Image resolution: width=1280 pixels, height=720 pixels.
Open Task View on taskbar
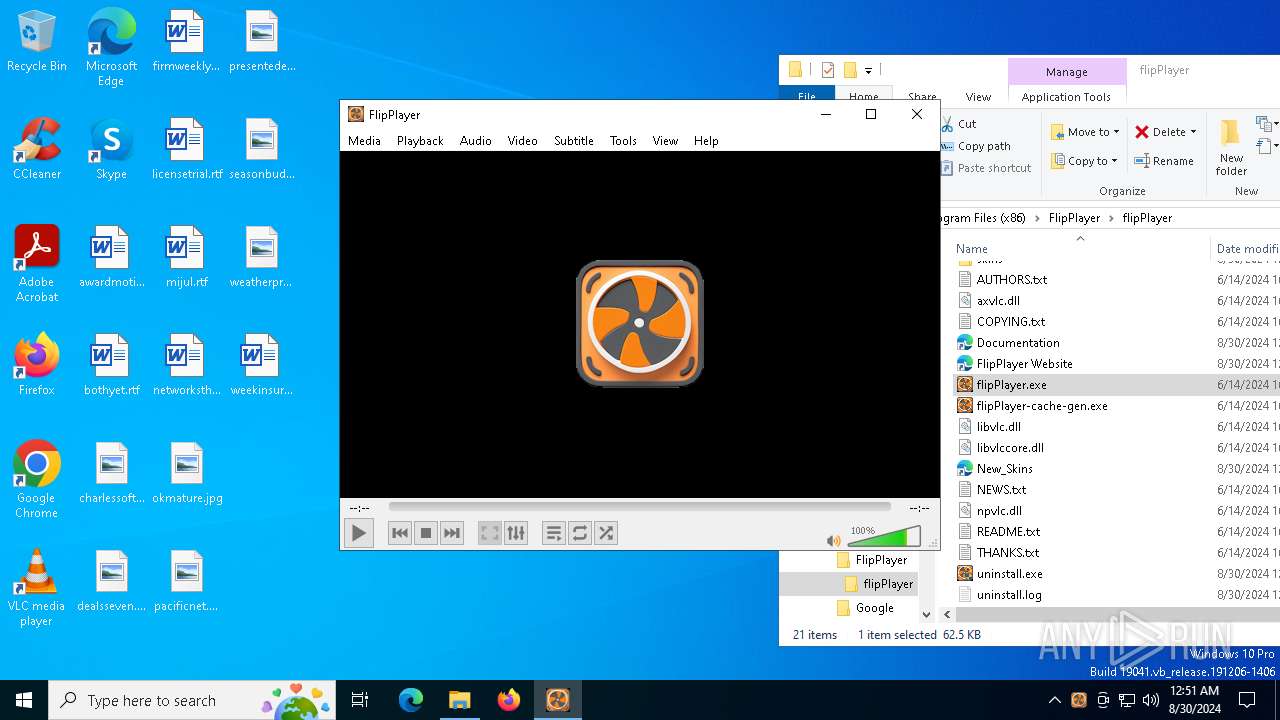pos(360,700)
